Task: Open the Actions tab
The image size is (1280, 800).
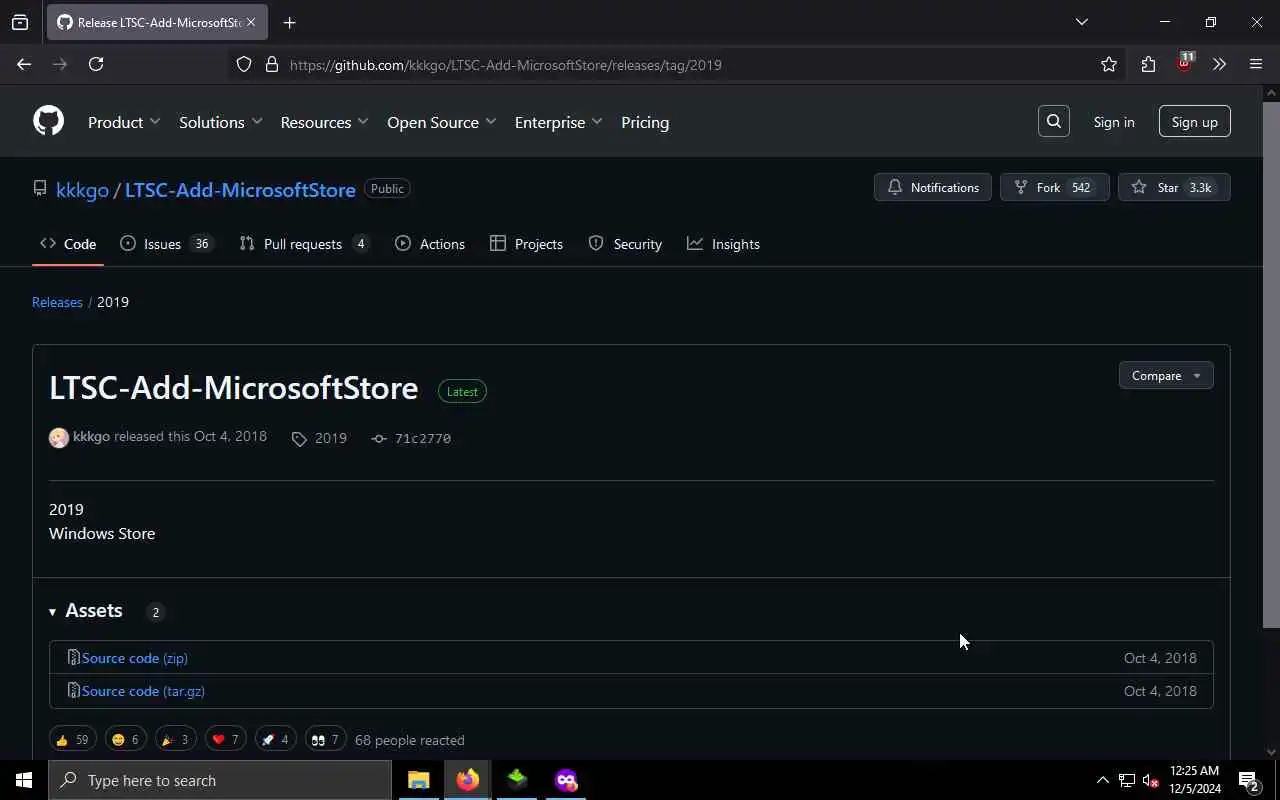Action: click(x=430, y=244)
